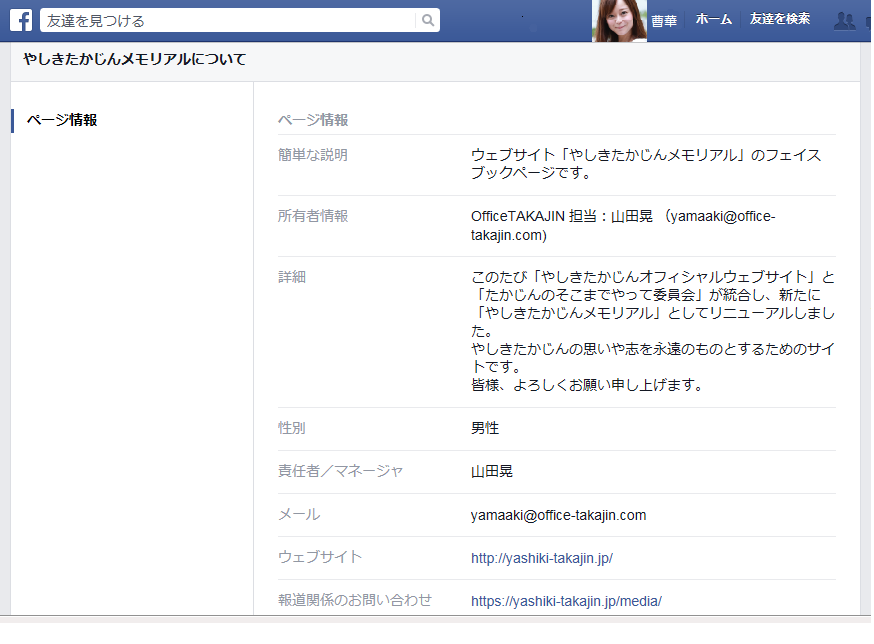Click the OfficeTAKAJIN owner info text
Screen dimensions: 874x644
pyautogui.click(x=623, y=225)
